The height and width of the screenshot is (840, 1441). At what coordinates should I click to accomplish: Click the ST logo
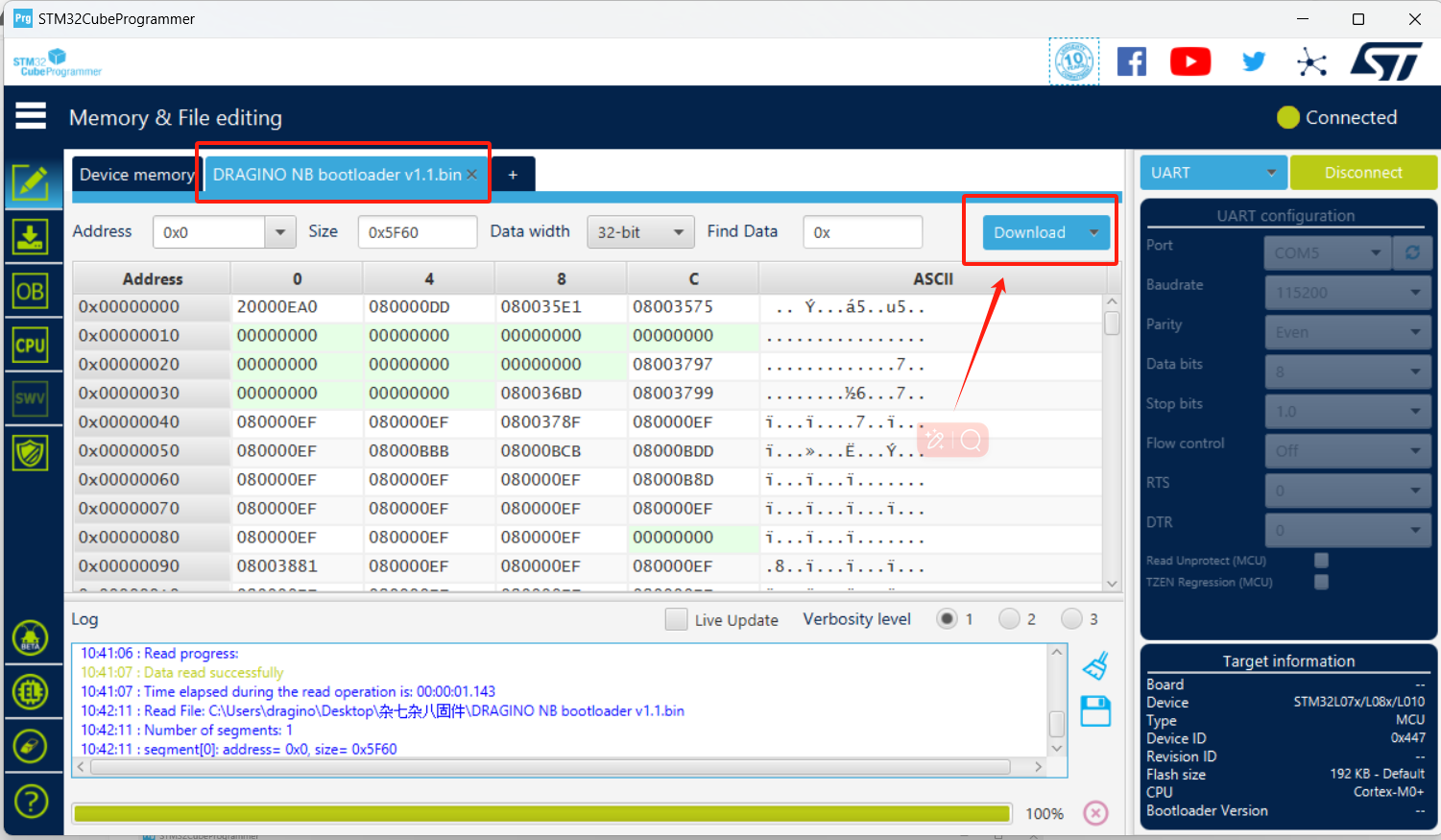pyautogui.click(x=1386, y=62)
